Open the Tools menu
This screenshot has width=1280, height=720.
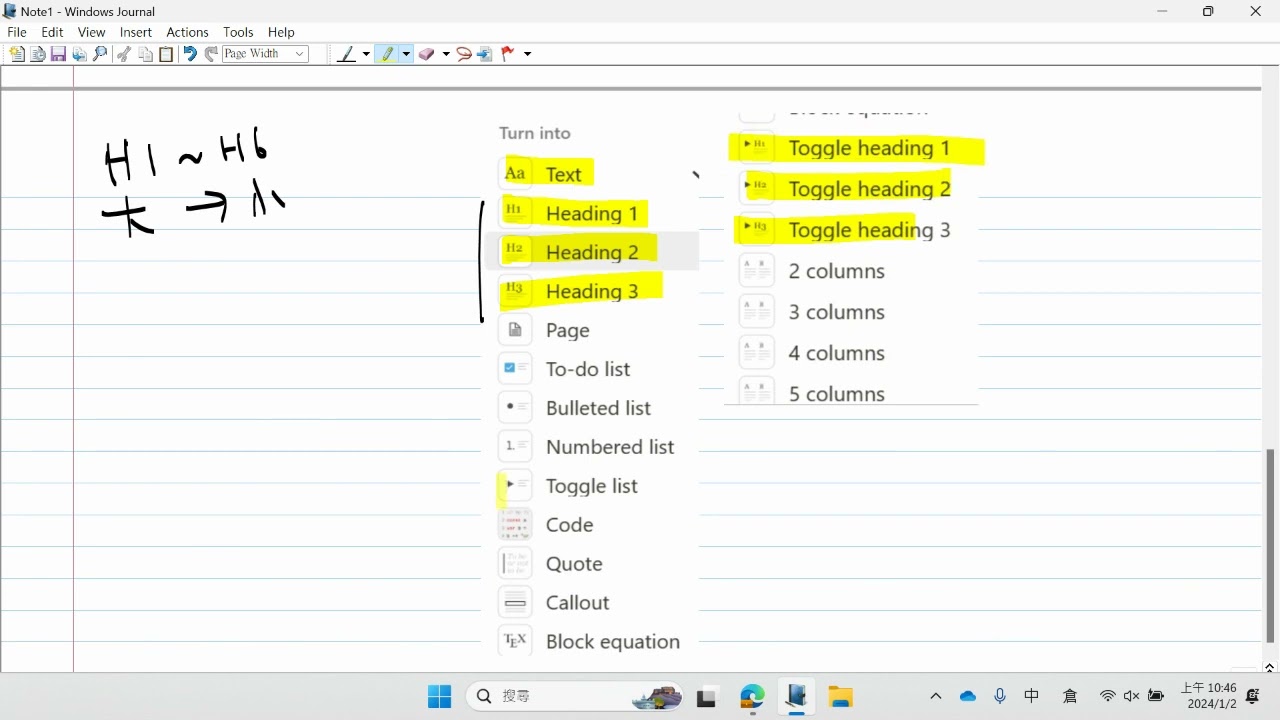238,32
